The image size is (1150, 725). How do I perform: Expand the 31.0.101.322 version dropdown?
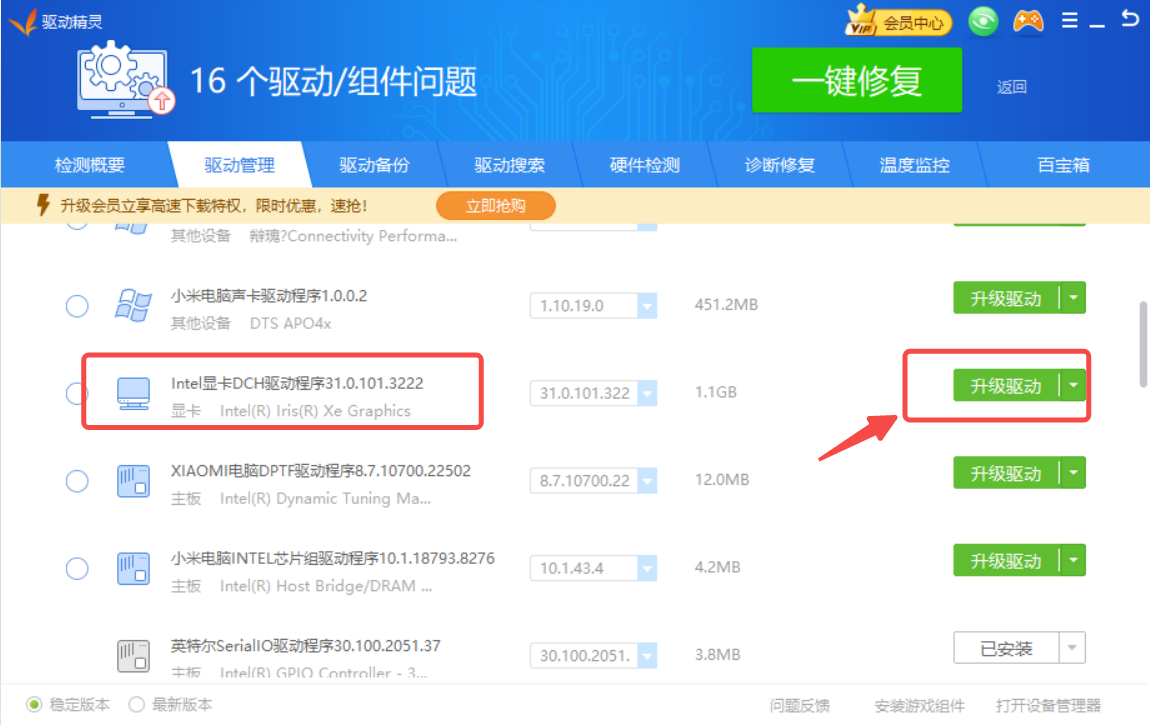647,394
